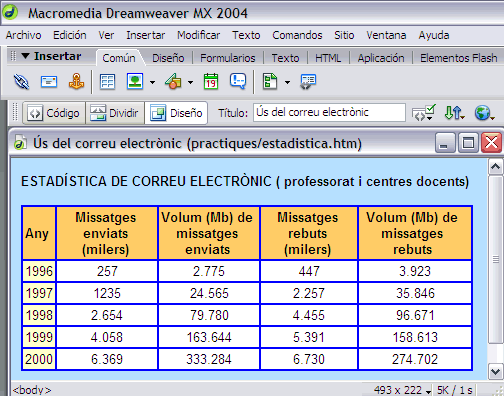Close the estadistica.htm document window
The width and height of the screenshot is (504, 396).
(x=491, y=143)
